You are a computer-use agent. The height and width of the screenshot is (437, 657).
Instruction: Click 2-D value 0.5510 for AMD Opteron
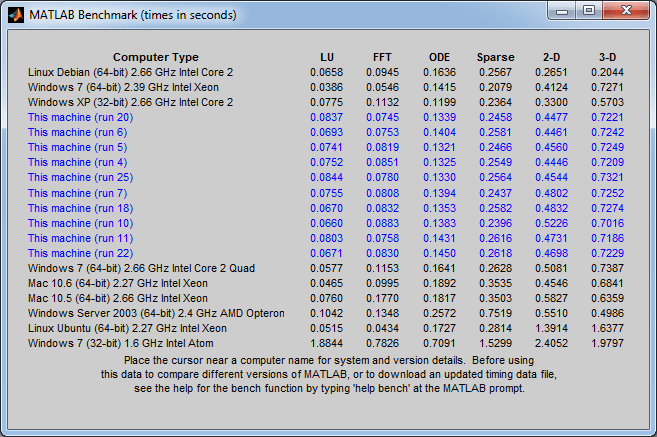[x=551, y=313]
